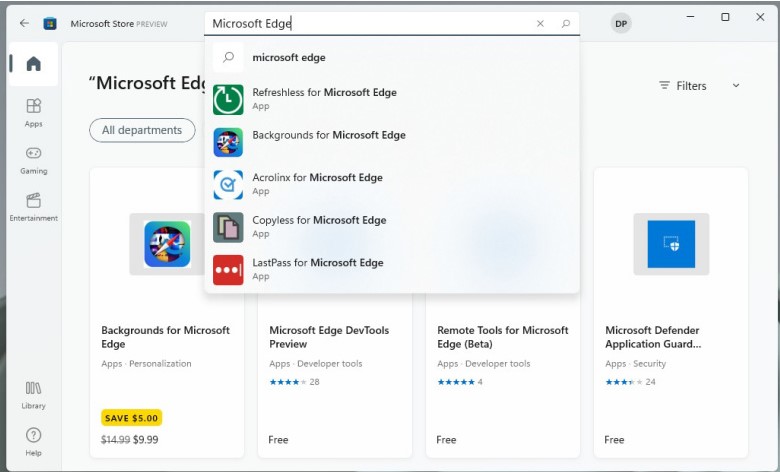This screenshot has height=472, width=780.
Task: Choose LastPass for Microsoft Edge suggestion
Action: pos(317,269)
